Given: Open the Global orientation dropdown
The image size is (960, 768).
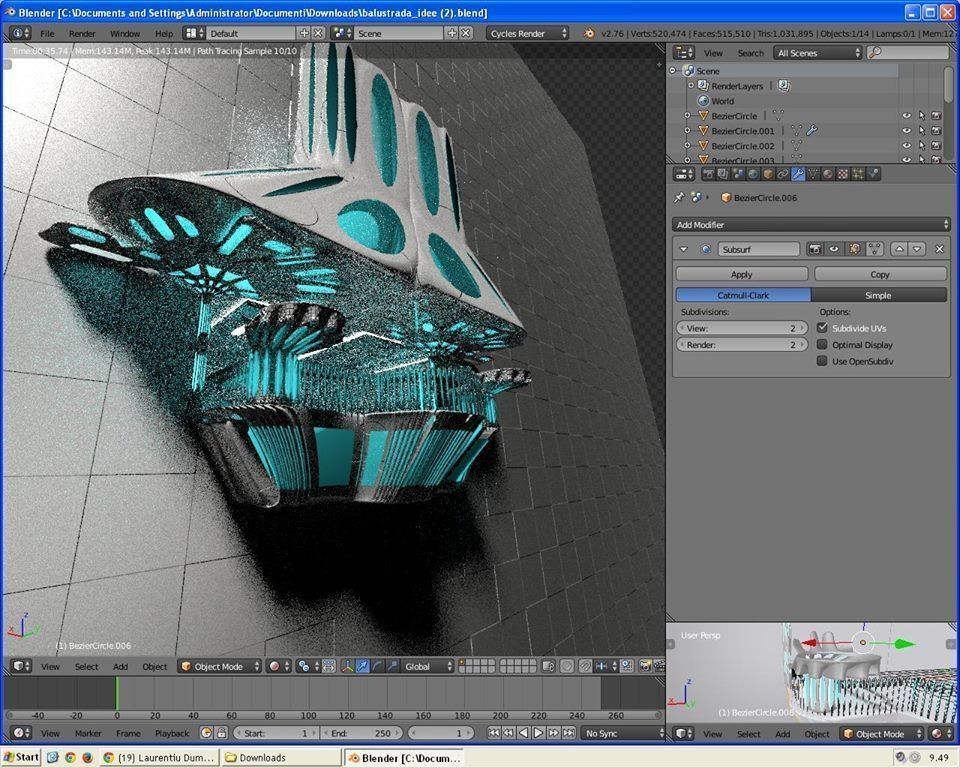Looking at the screenshot, I should (x=427, y=666).
